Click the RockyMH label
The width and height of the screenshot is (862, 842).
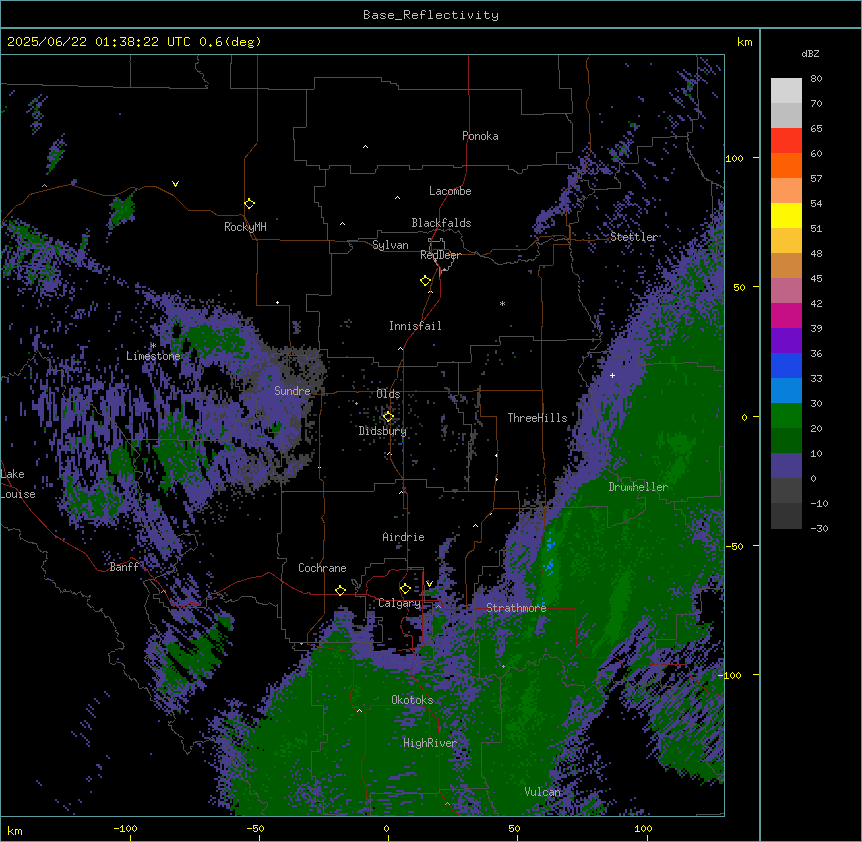(245, 227)
